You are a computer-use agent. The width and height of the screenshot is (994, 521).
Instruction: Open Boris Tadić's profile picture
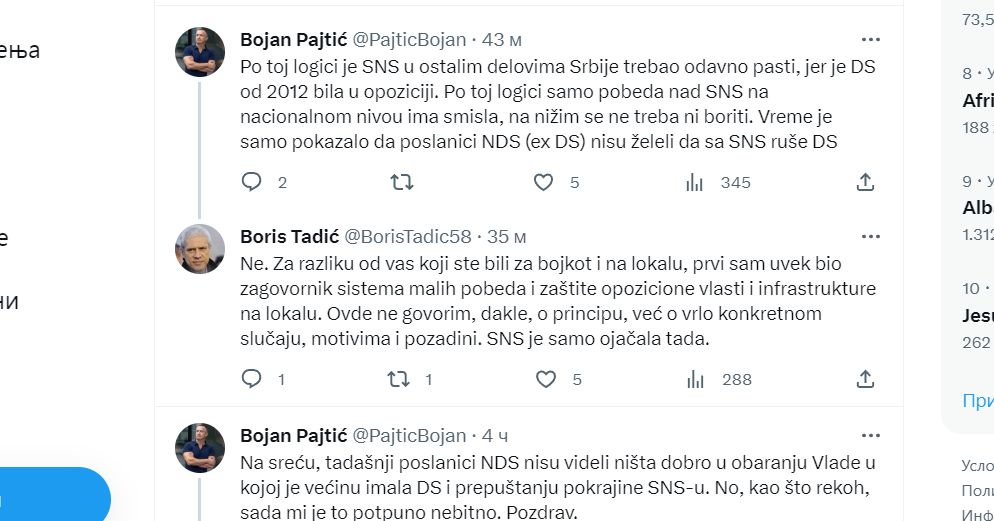[x=200, y=249]
